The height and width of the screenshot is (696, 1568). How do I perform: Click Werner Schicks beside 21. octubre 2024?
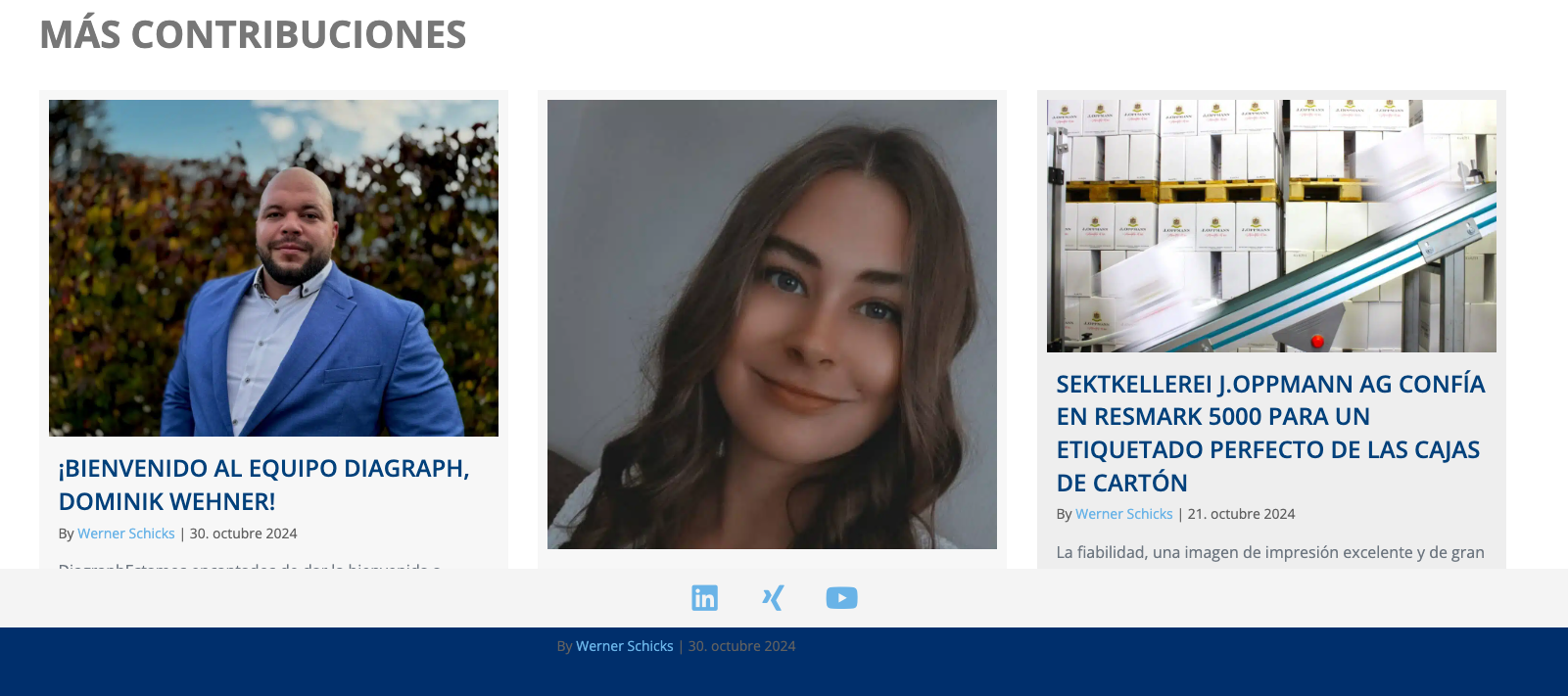[1124, 514]
